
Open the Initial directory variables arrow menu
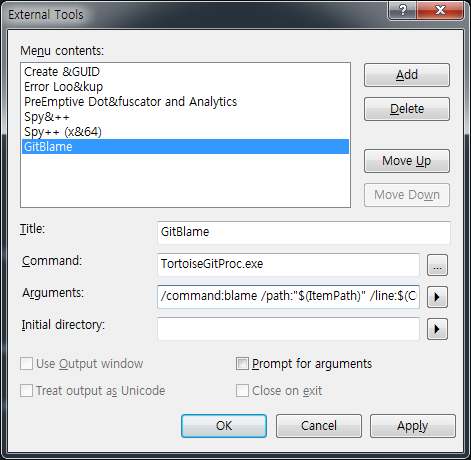(437, 329)
